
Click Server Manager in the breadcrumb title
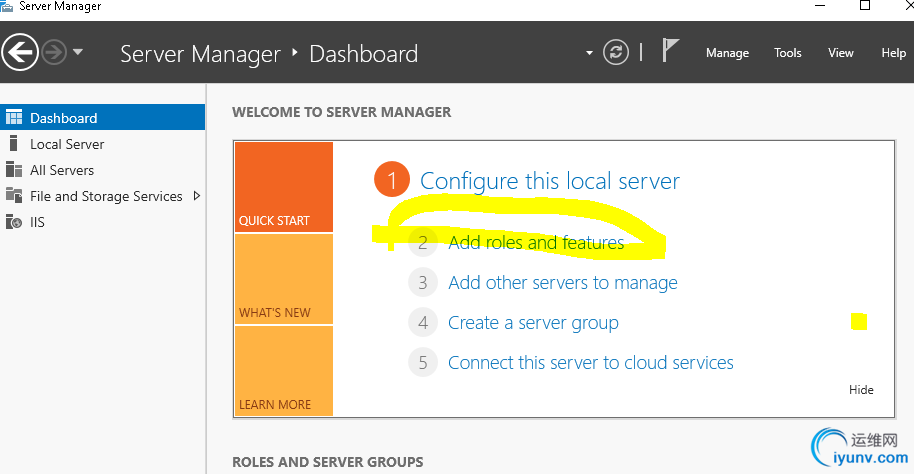[200, 54]
